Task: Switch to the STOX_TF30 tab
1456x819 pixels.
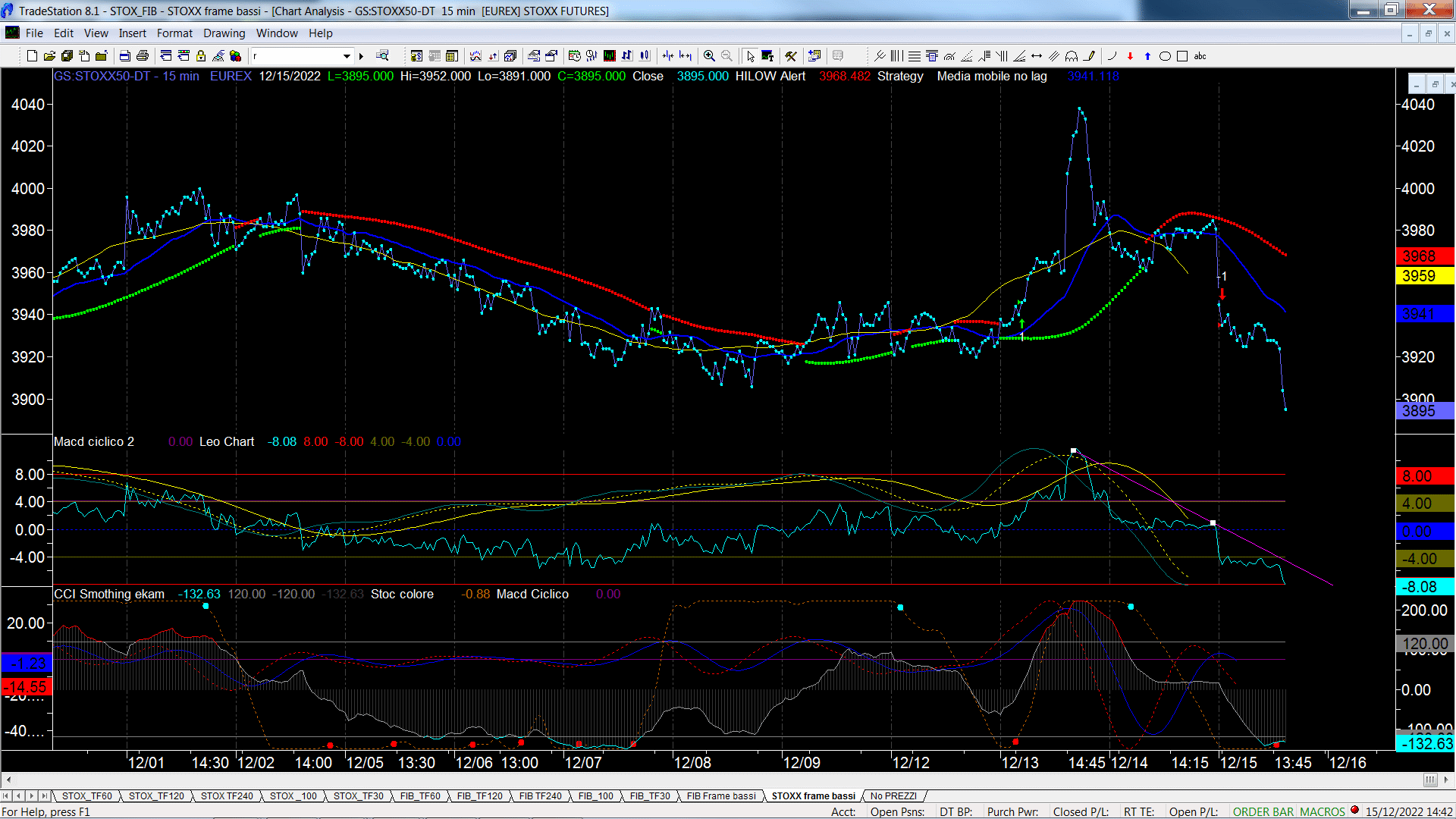Action: tap(359, 795)
